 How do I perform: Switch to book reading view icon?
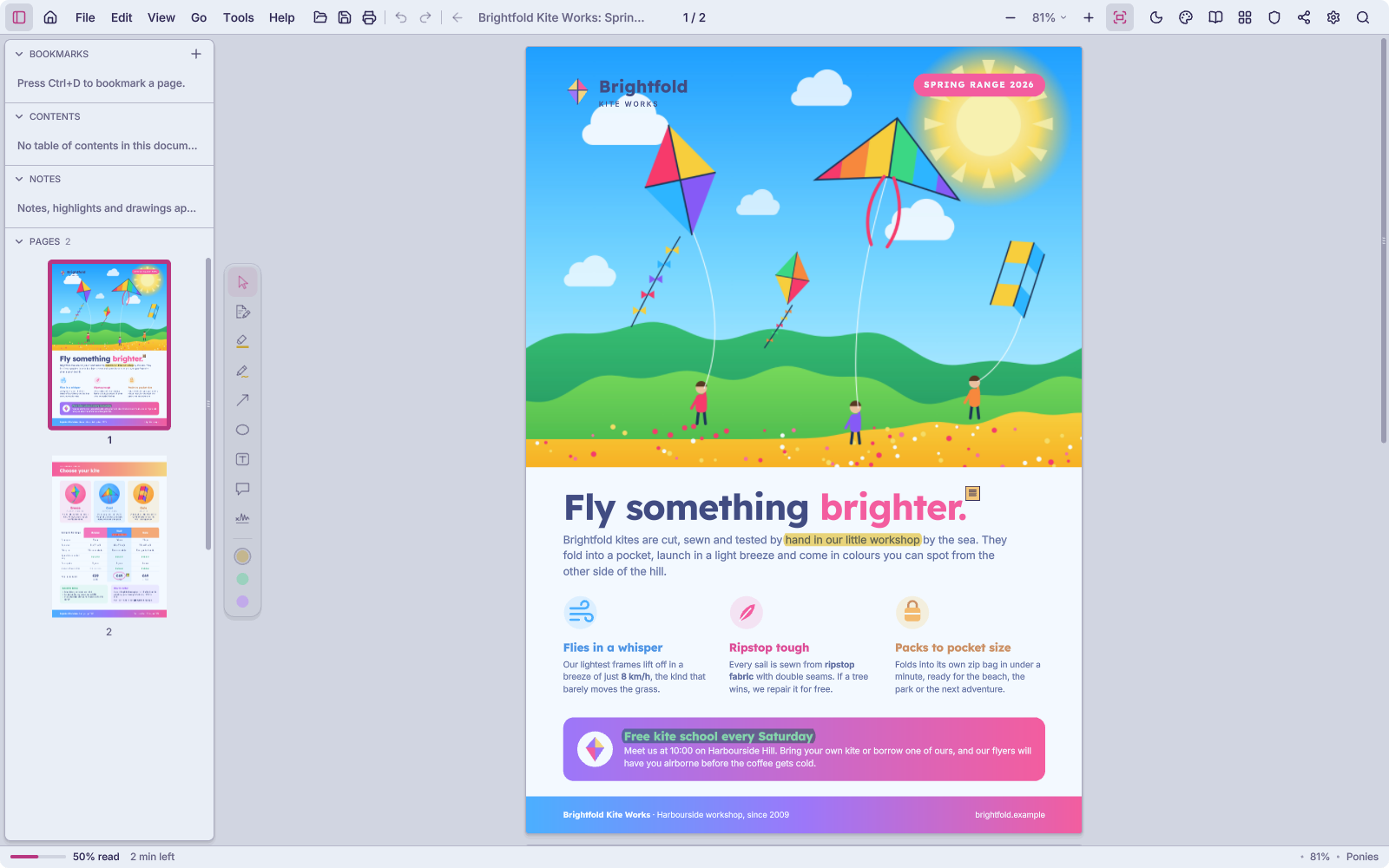[x=1215, y=17]
